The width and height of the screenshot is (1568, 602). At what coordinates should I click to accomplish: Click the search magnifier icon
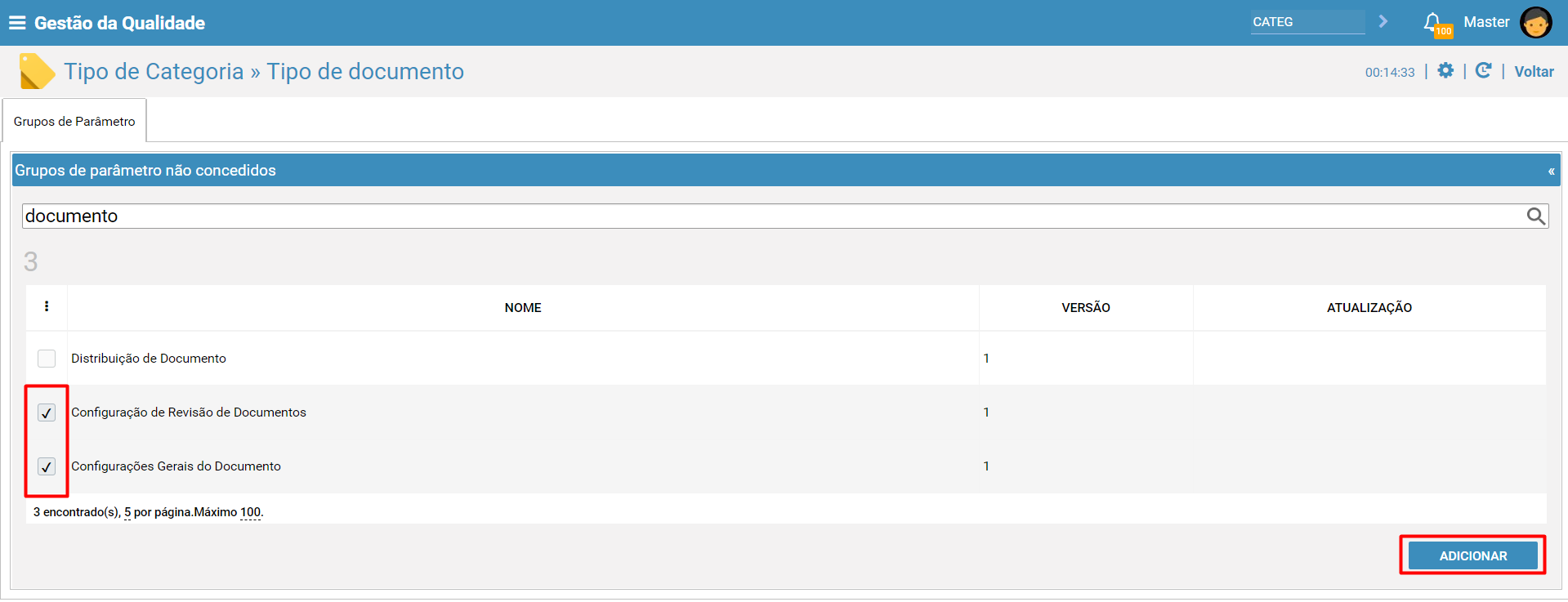pyautogui.click(x=1535, y=216)
